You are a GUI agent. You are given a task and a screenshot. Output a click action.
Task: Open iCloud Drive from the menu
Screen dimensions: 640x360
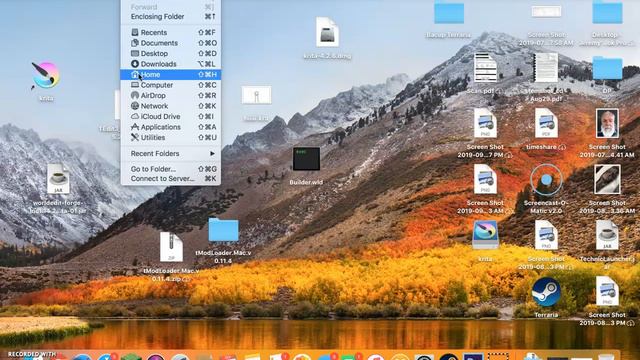click(171, 117)
